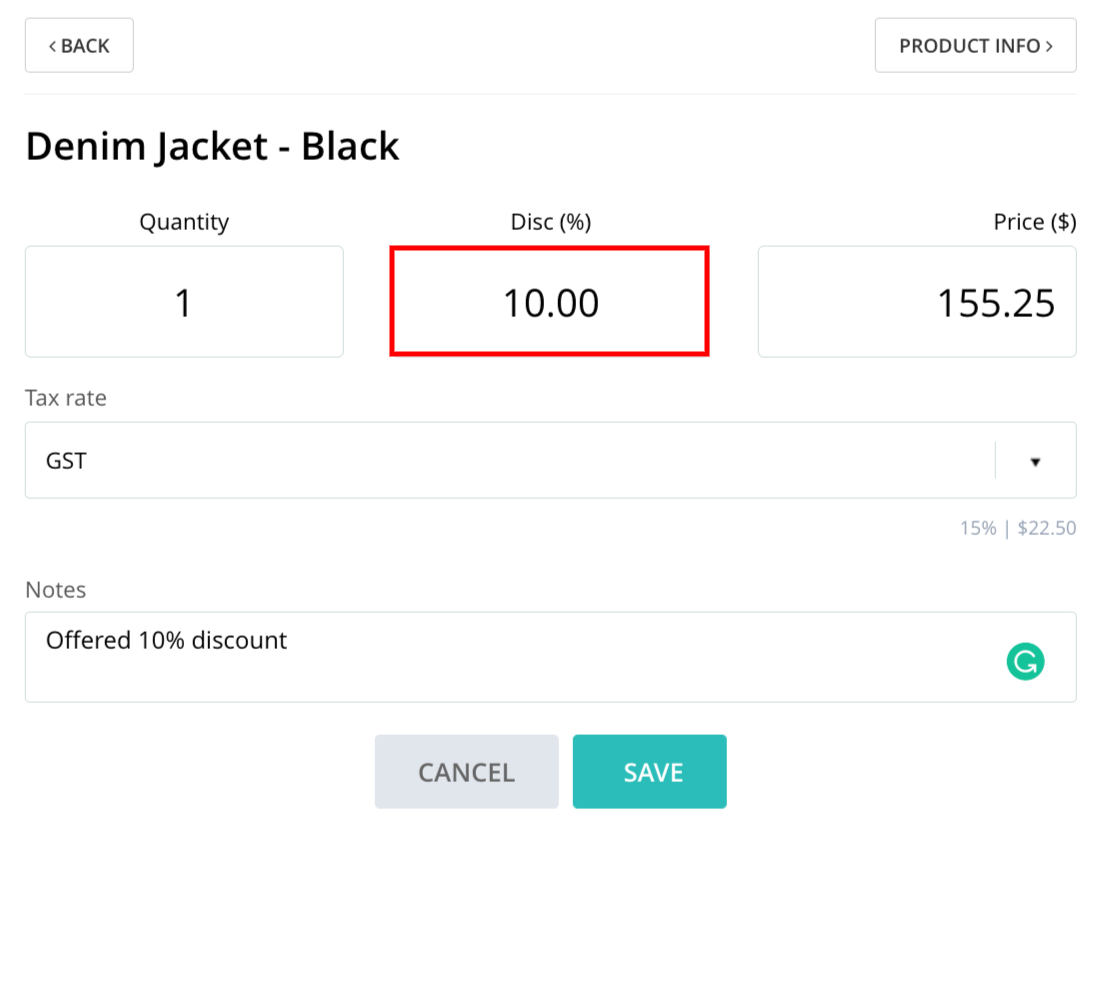
Task: Click the 15% | $22.50 tax summary
Action: [1018, 528]
